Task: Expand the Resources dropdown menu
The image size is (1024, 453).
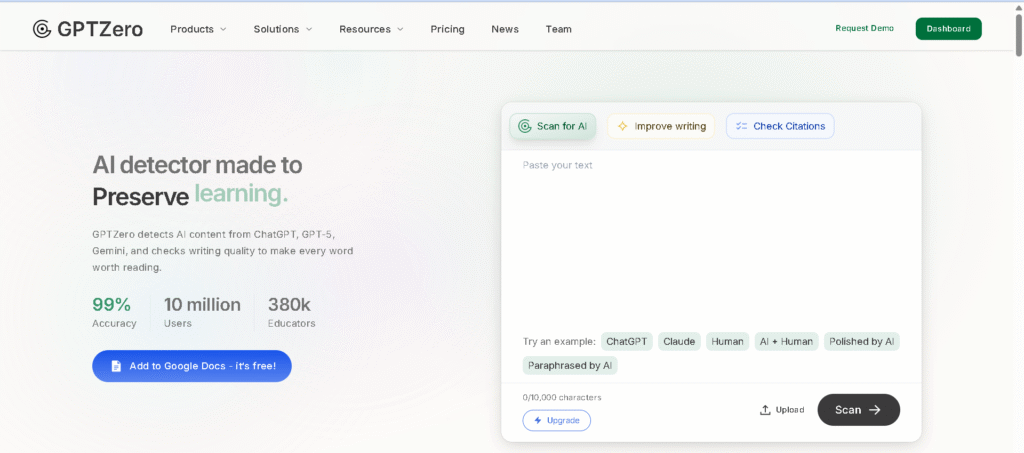Action: coord(371,29)
